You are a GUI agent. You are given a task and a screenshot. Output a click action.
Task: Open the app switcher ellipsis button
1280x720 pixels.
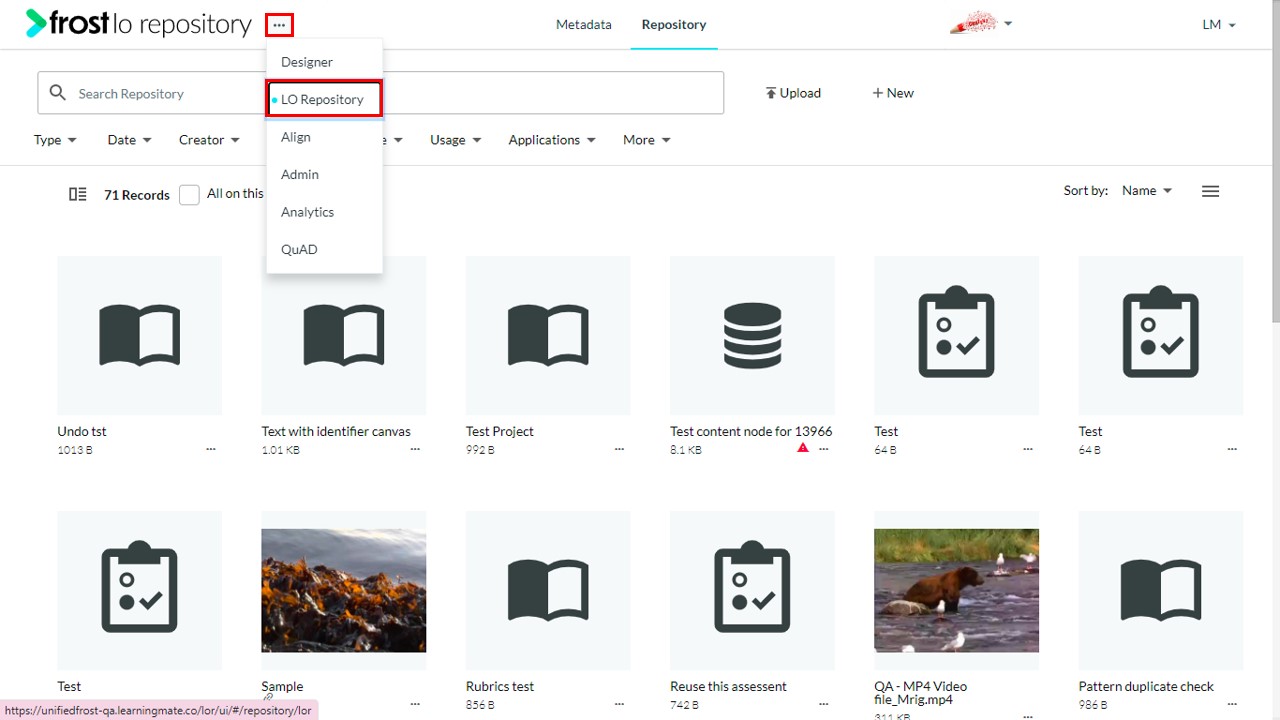click(279, 25)
